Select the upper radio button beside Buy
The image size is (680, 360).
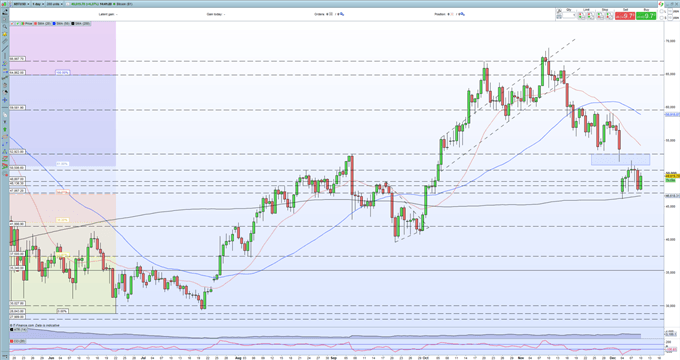662,11
